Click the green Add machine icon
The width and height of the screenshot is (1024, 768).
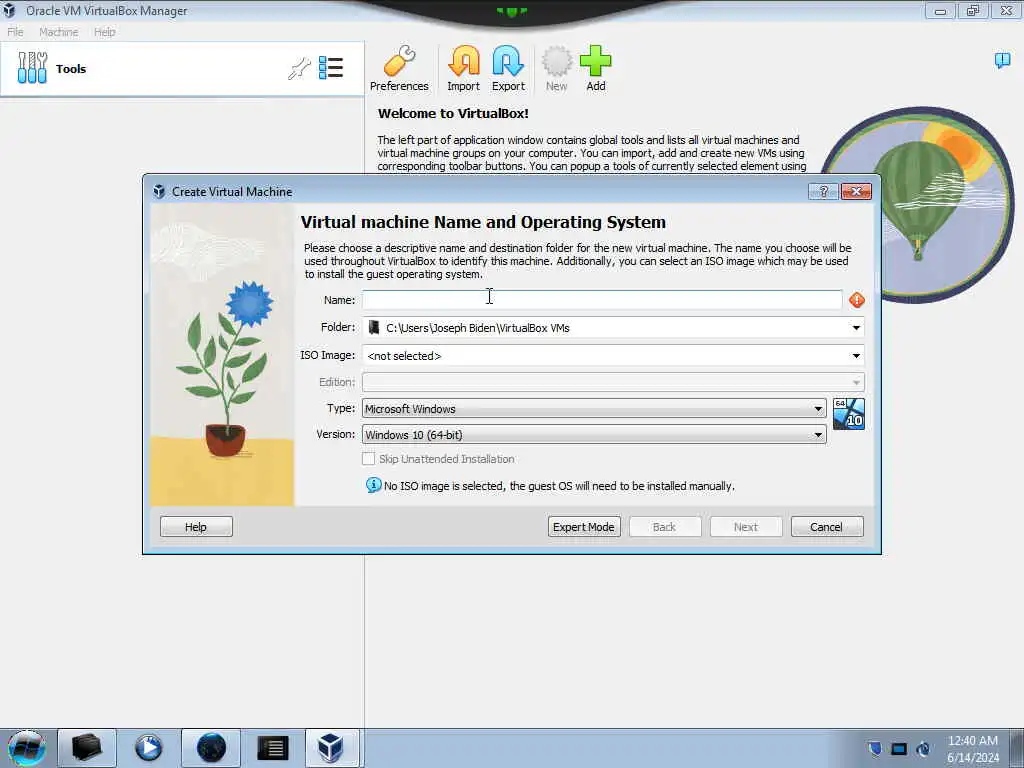(596, 68)
